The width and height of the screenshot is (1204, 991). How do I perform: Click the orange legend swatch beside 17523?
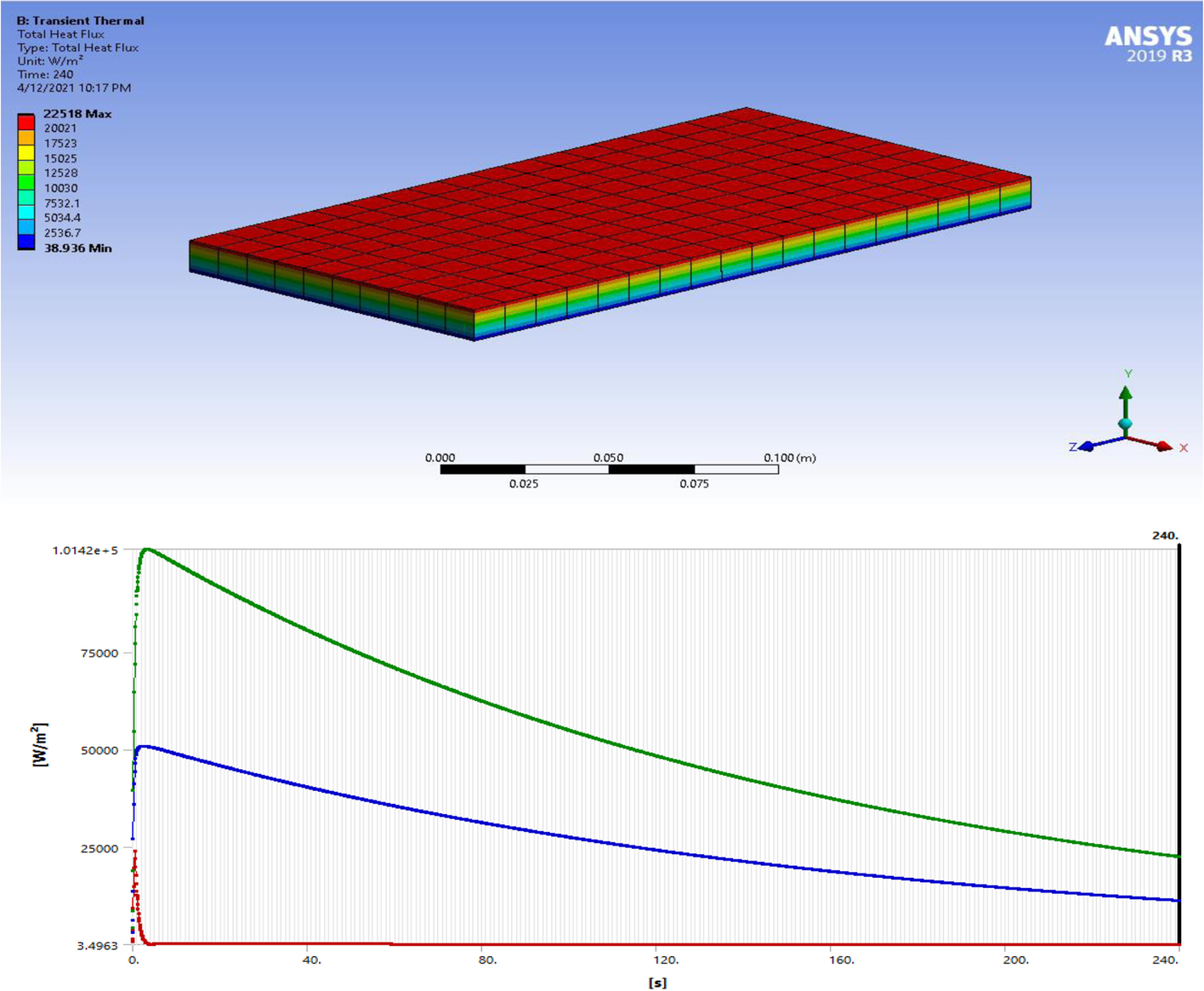pyautogui.click(x=26, y=137)
